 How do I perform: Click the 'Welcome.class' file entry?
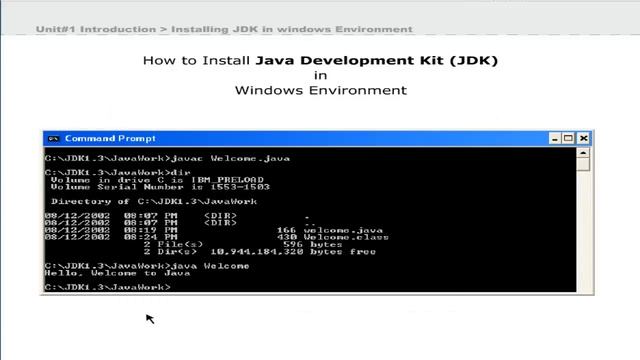pos(217,237)
